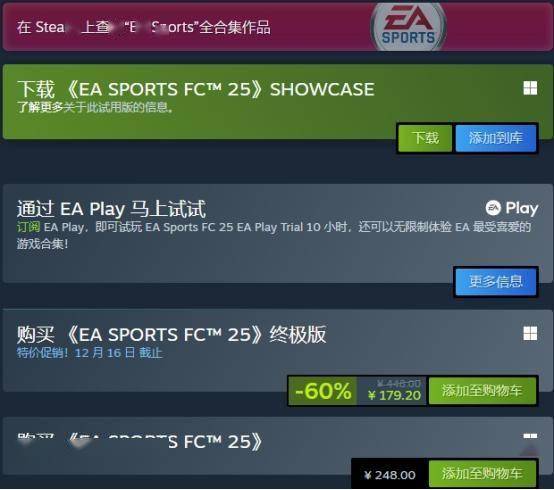The width and height of the screenshot is (554, 490).
Task: Open EA Sports franchise banner on Steam
Action: tap(277, 27)
